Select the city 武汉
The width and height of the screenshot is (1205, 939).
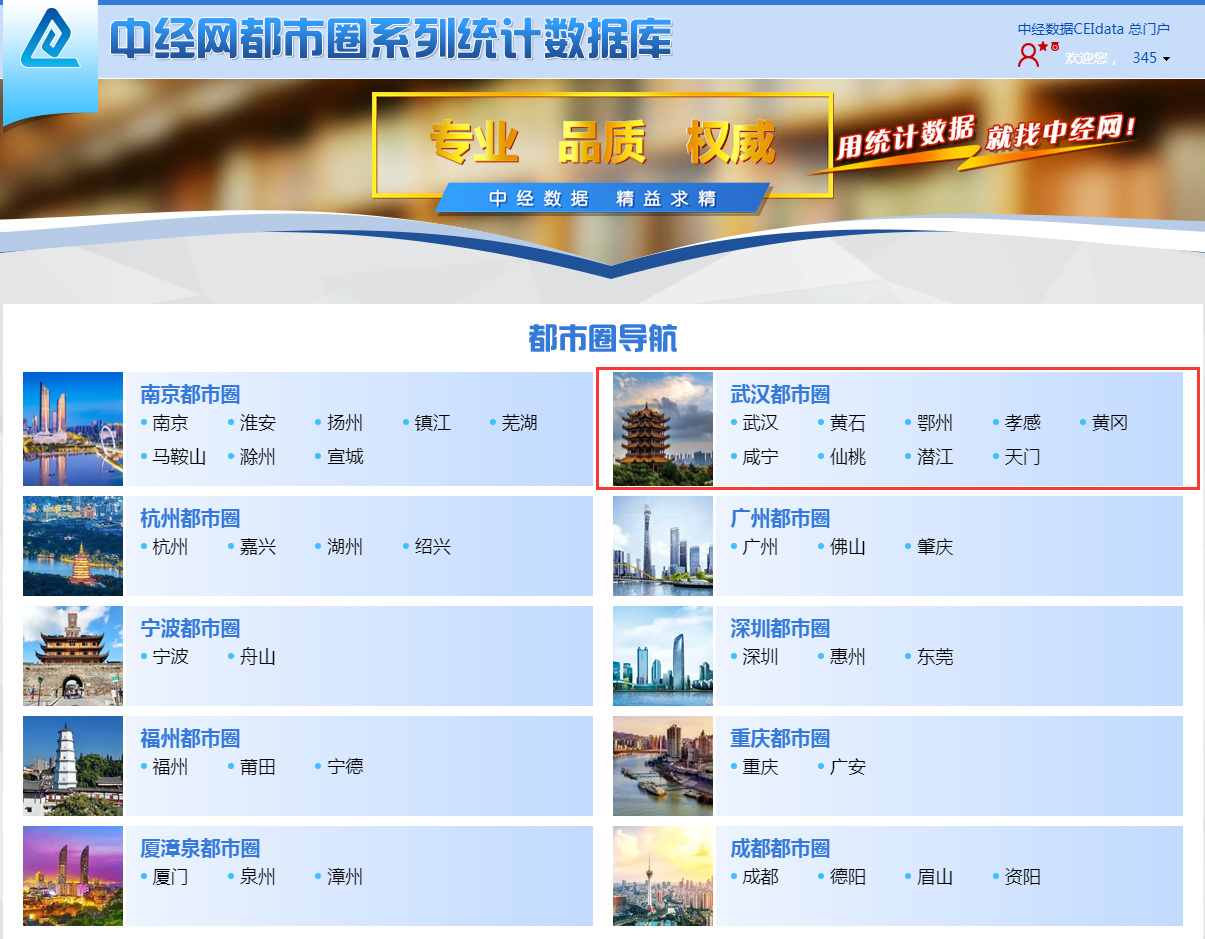click(761, 423)
